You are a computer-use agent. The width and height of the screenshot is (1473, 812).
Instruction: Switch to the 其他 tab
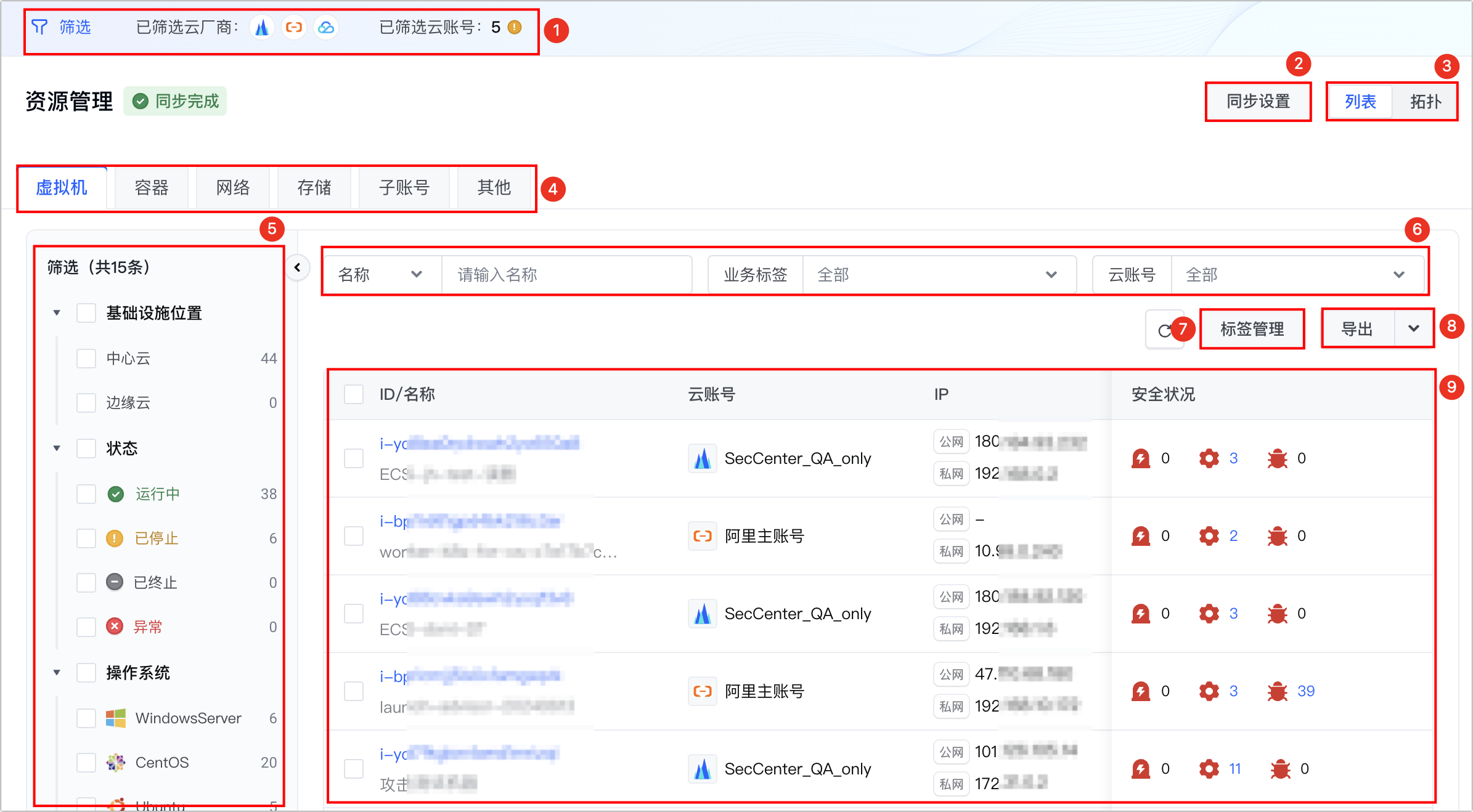[494, 188]
